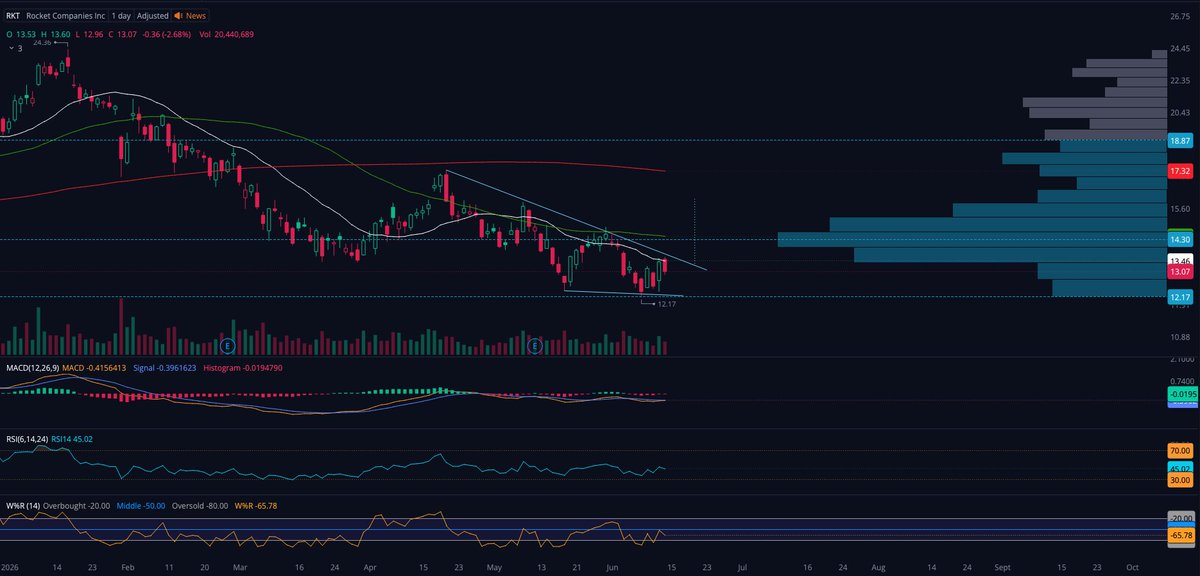
Task: Click the 30.00 RSI oversold axis badge
Action: pos(1180,481)
